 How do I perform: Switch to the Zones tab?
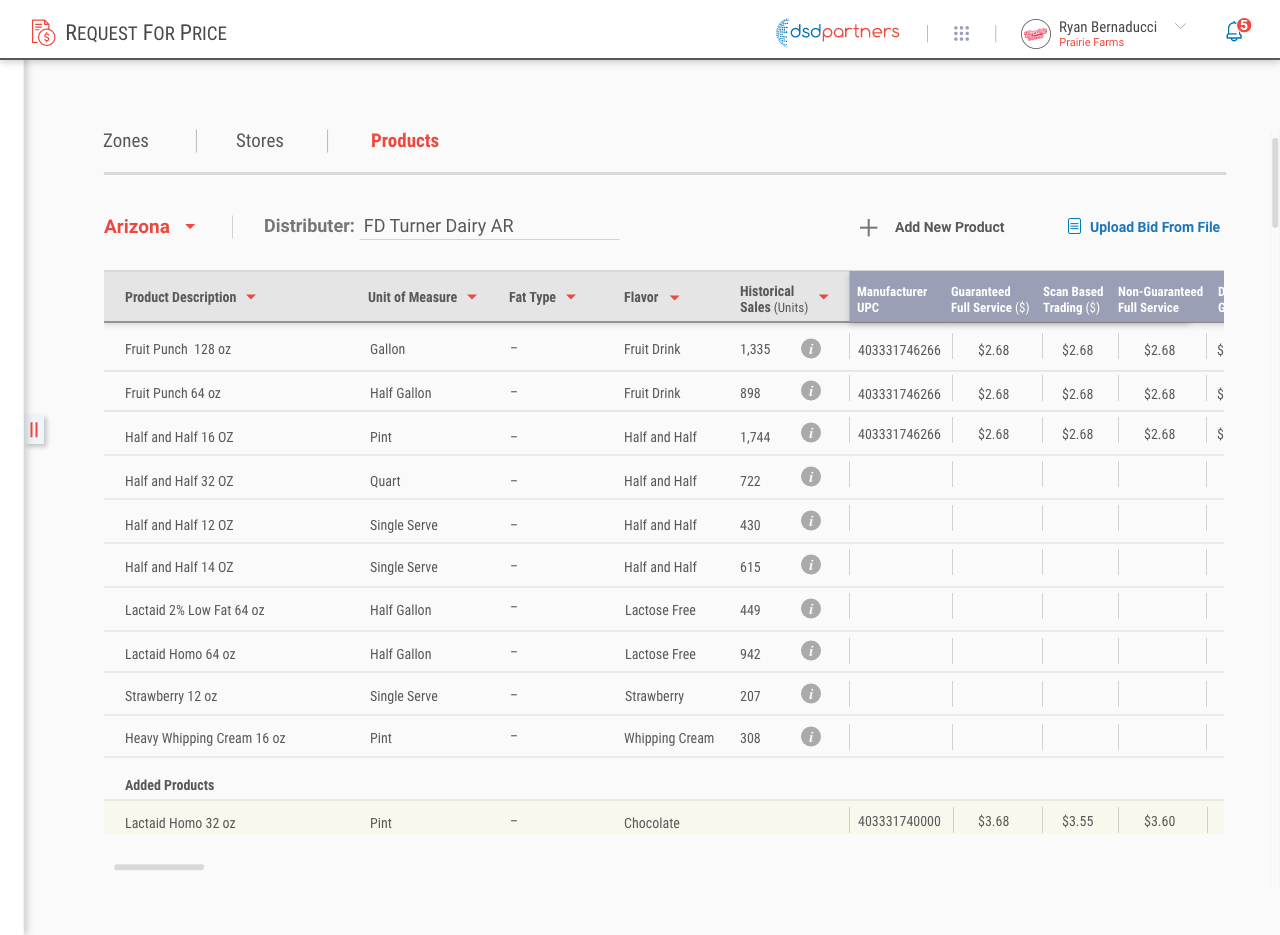[126, 141]
